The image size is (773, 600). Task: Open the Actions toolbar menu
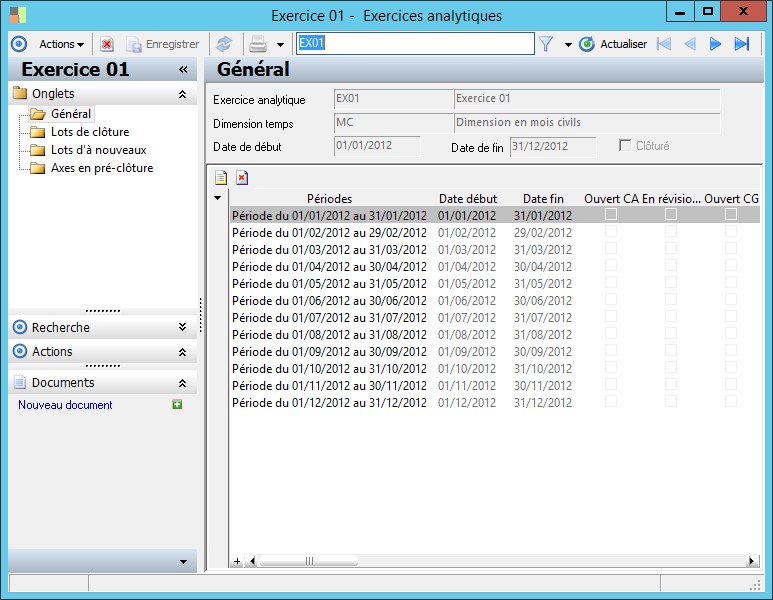click(x=61, y=44)
